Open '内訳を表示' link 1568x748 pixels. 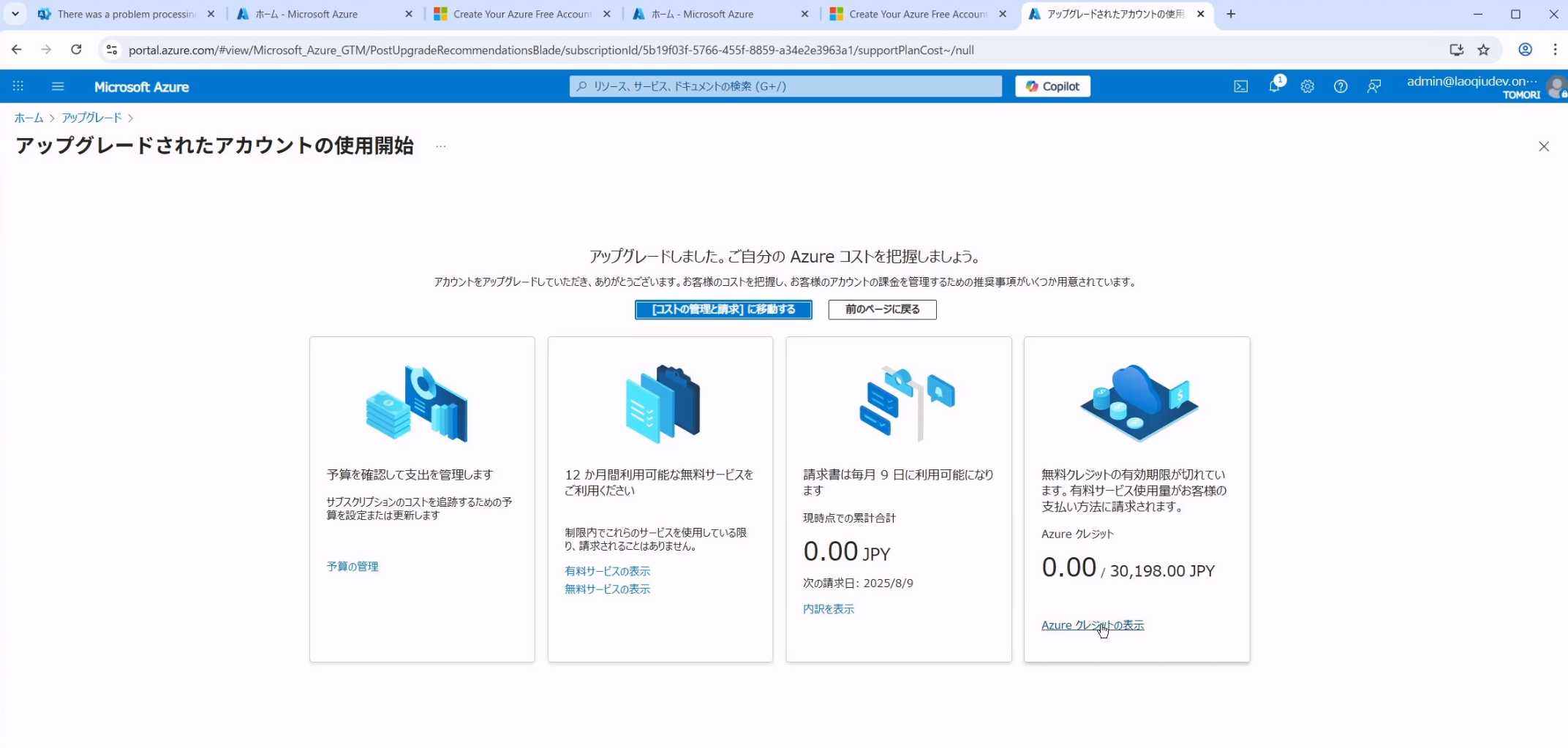(828, 609)
